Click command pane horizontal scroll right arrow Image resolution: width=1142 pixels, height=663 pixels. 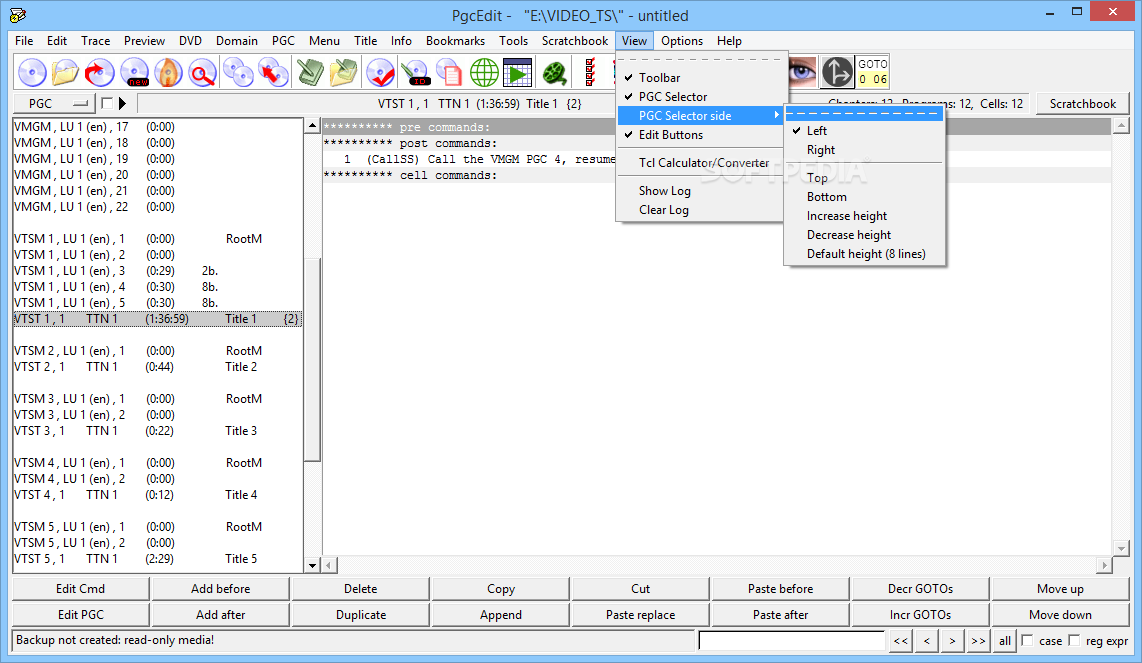pos(1105,565)
